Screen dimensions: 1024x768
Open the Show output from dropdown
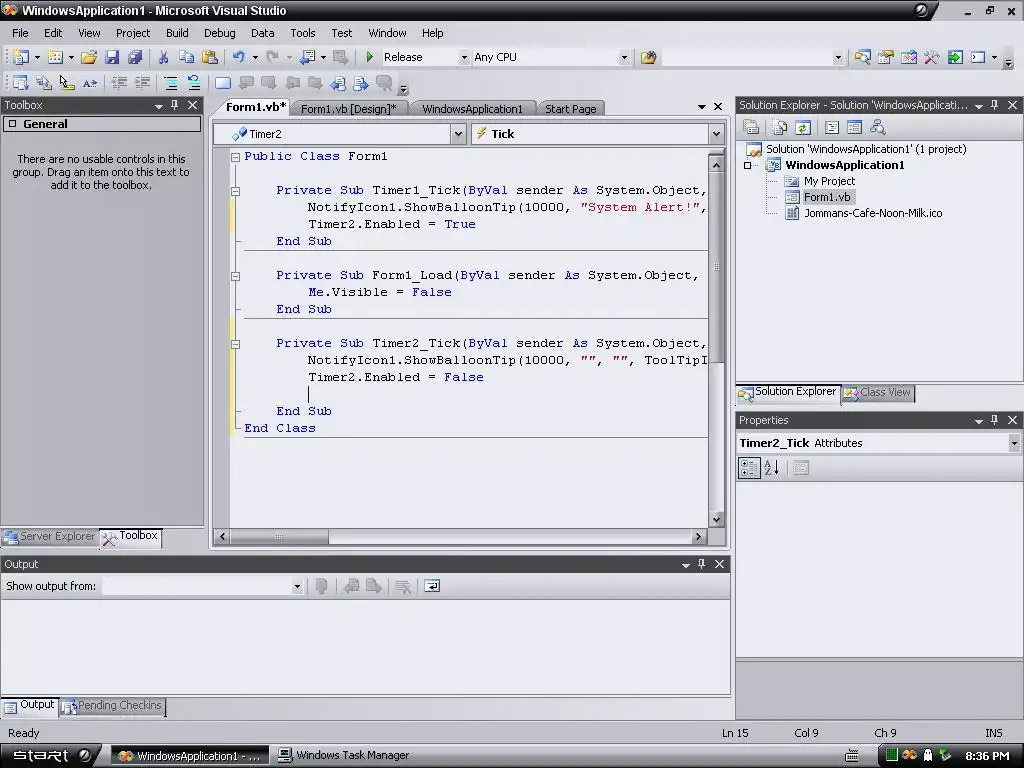pos(296,586)
